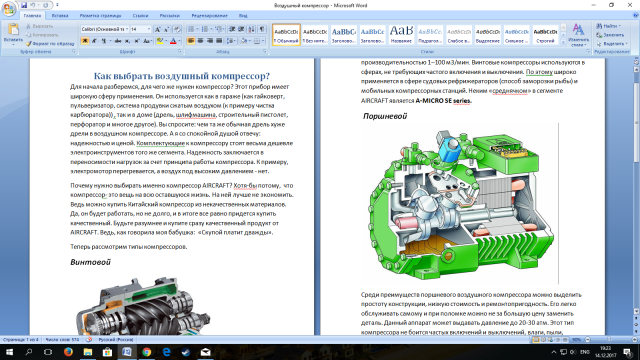This screenshot has height=360, width=640.
Task: Copy selection (Копировать)
Action: (42, 35)
